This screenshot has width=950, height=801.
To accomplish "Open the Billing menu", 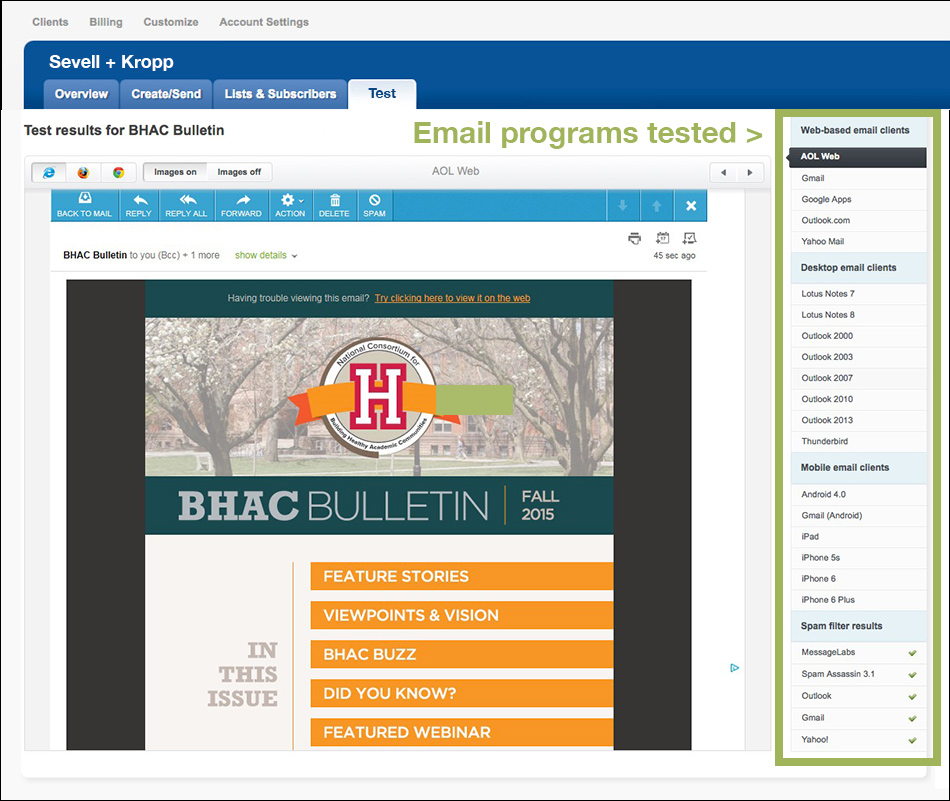I will [106, 22].
